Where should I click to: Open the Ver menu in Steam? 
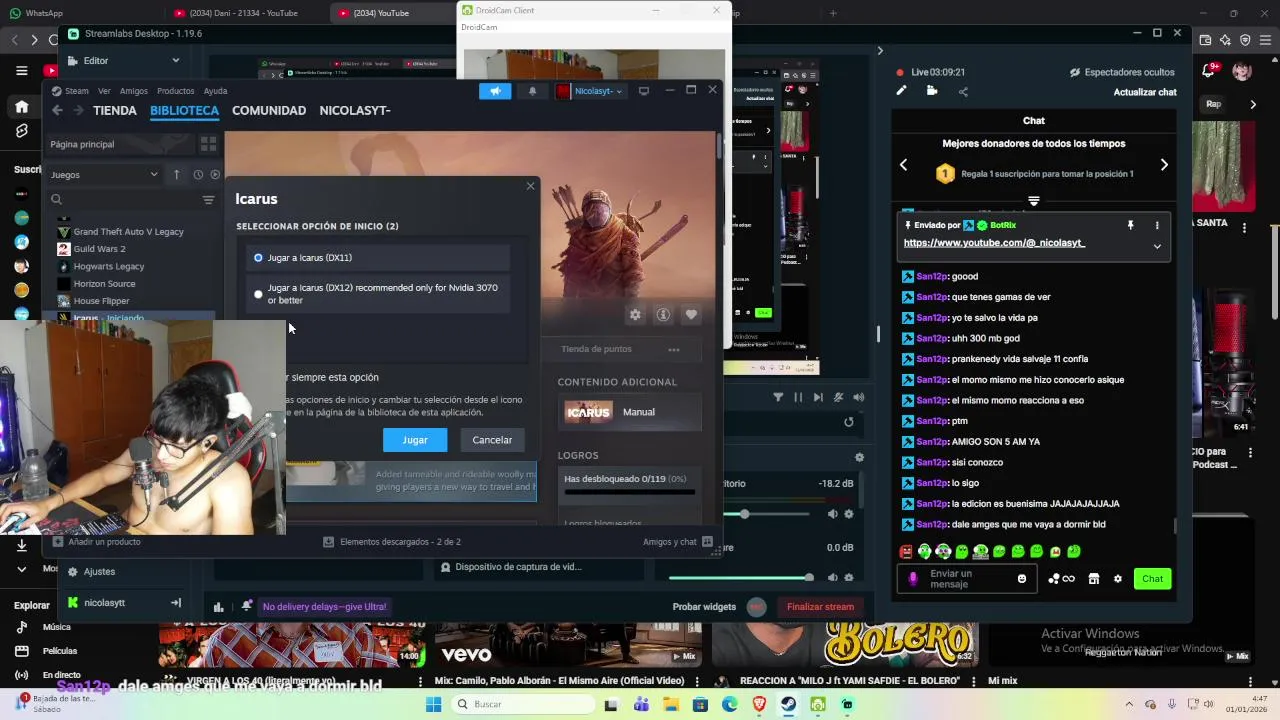[104, 91]
